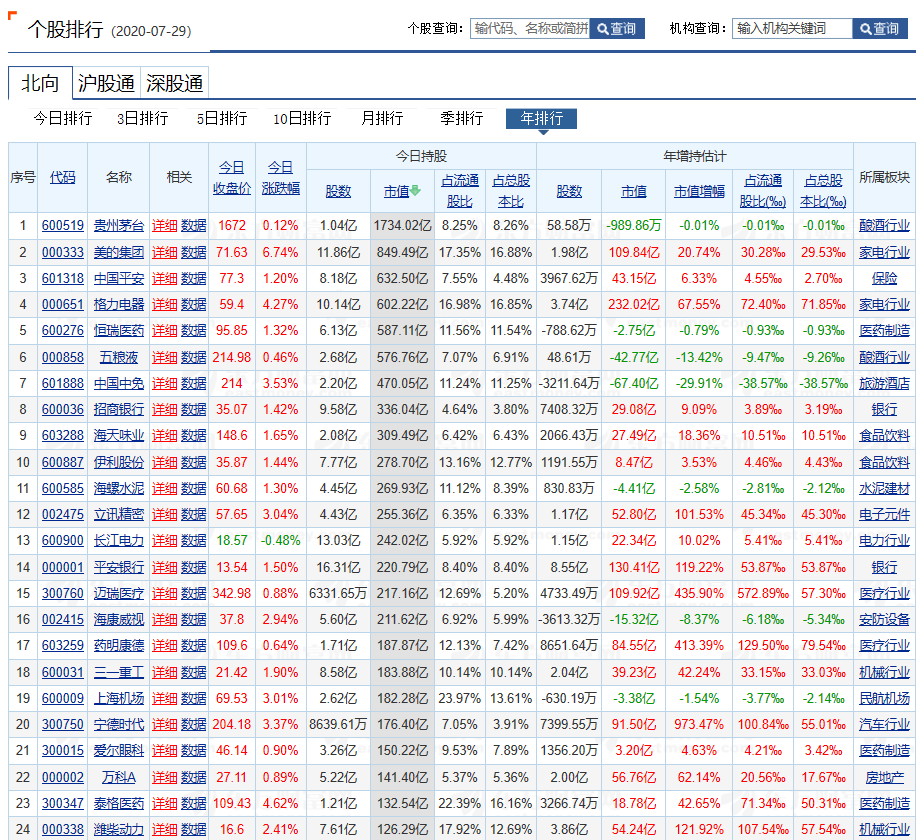Open 详细 for 爱尔眼科 row
Screen dimensions: 919x840
pyautogui.click(x=165, y=750)
